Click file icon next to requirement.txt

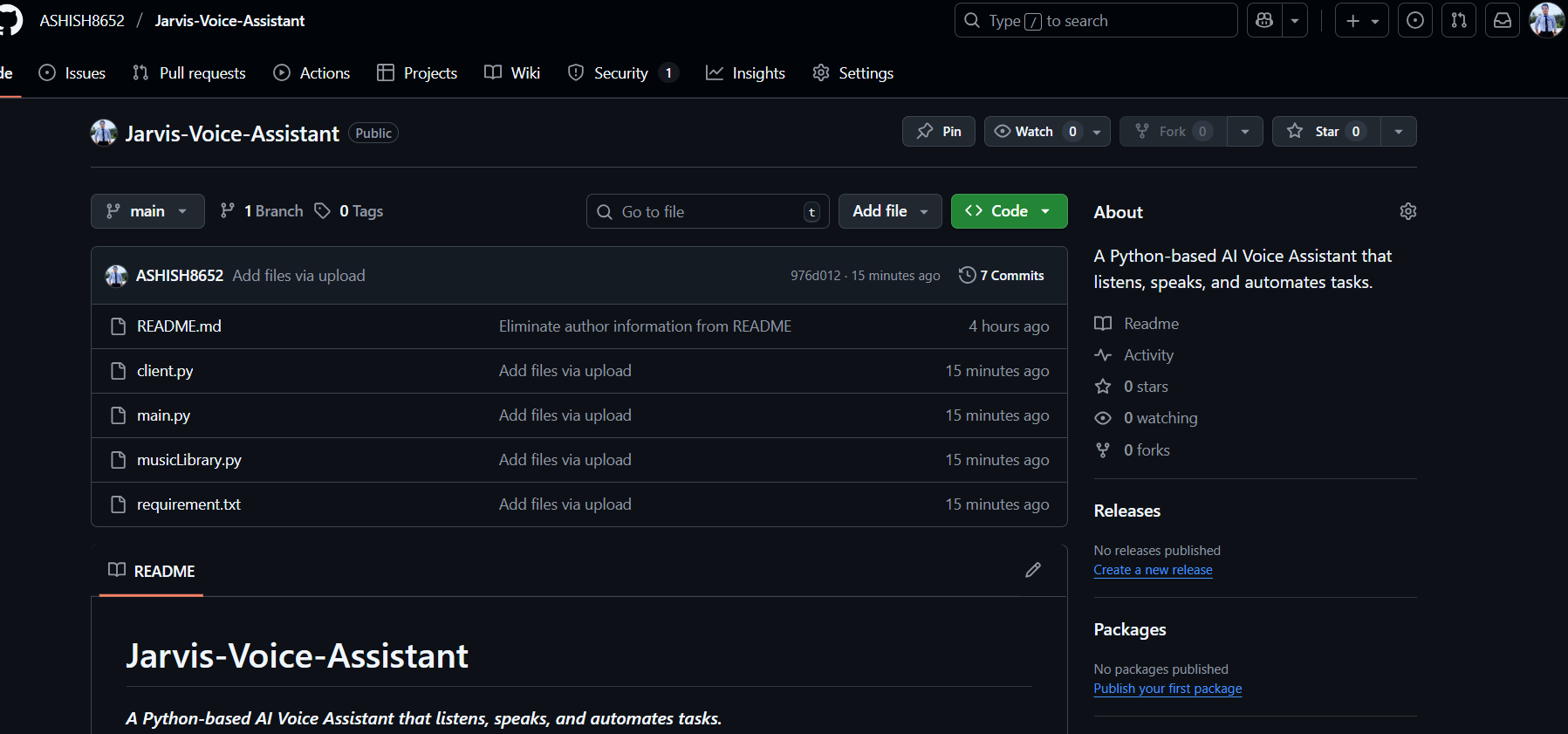coord(119,504)
